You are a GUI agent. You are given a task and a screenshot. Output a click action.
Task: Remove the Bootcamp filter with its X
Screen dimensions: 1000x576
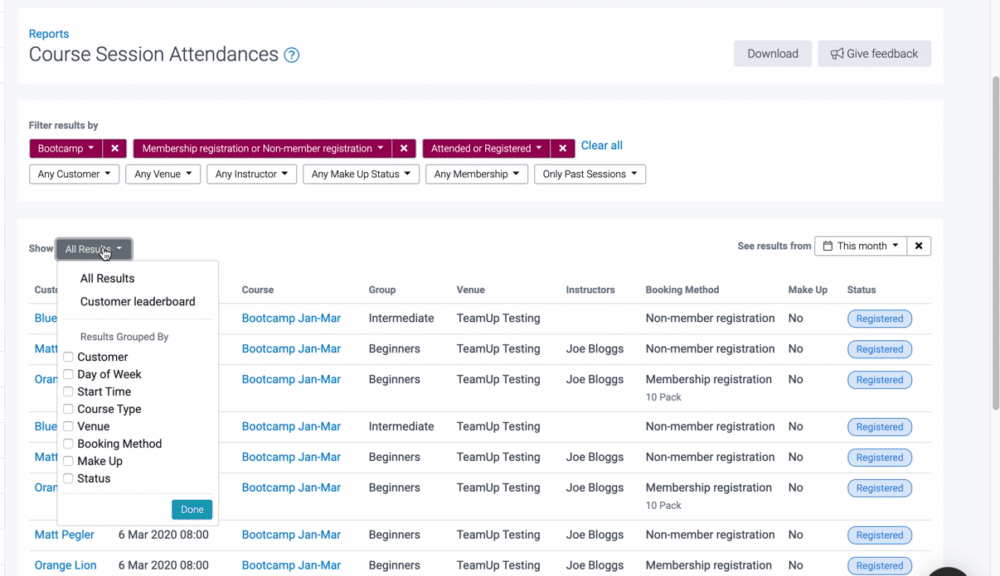tap(115, 148)
